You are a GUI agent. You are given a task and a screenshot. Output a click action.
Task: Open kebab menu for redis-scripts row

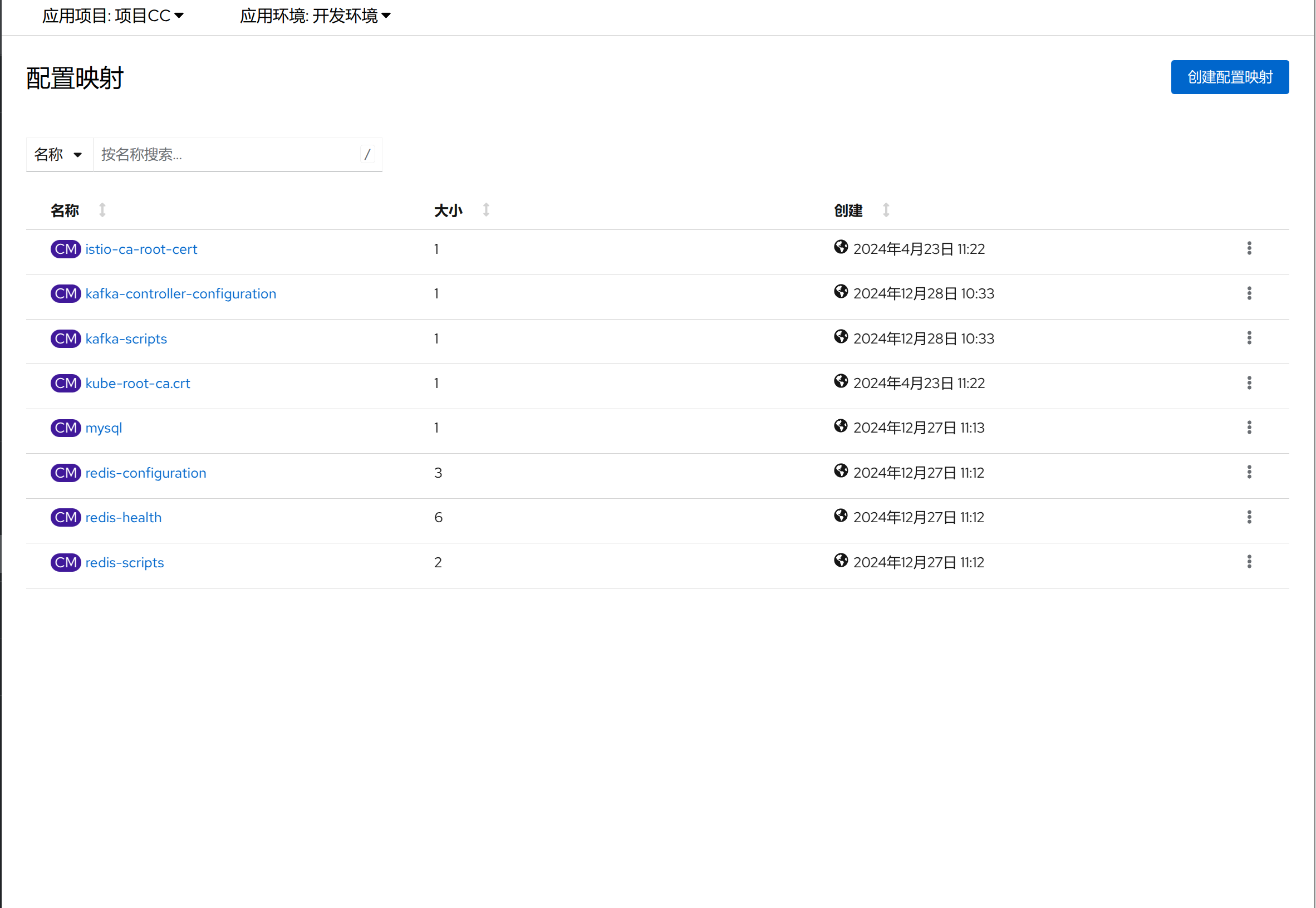[1249, 562]
